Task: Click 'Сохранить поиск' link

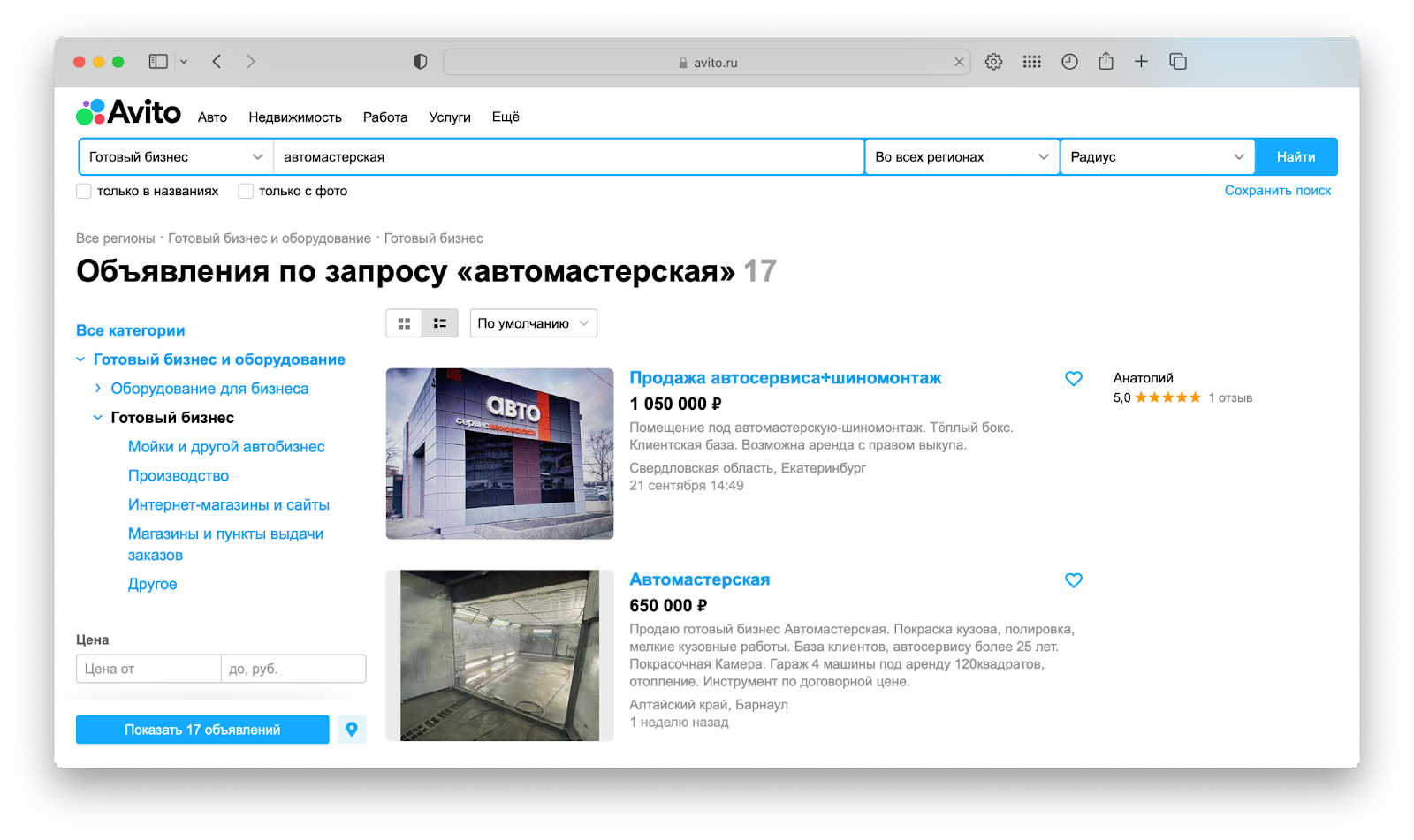Action: pyautogui.click(x=1277, y=191)
